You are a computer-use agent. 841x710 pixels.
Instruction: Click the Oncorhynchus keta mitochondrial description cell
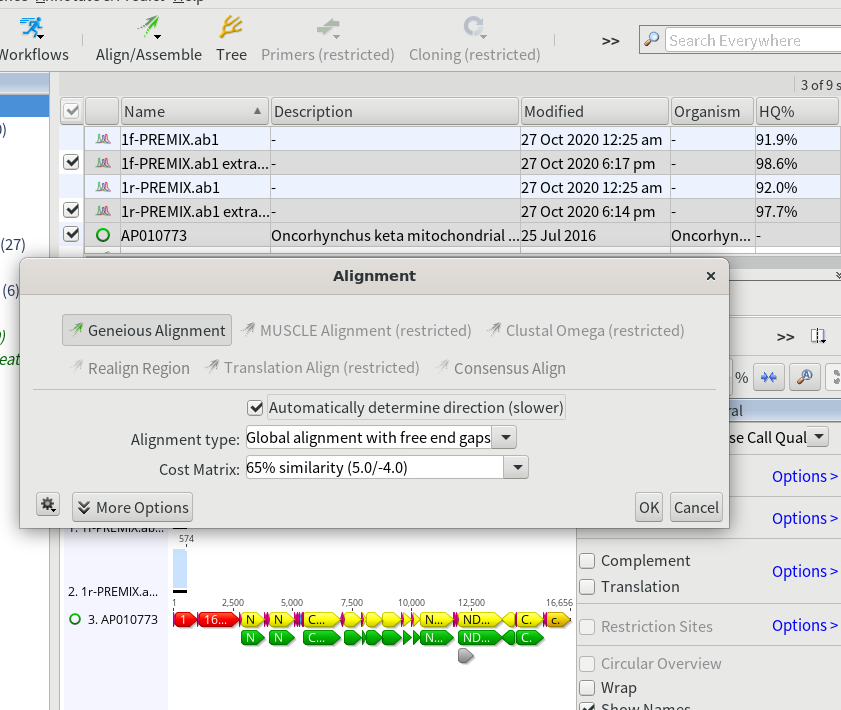(395, 236)
